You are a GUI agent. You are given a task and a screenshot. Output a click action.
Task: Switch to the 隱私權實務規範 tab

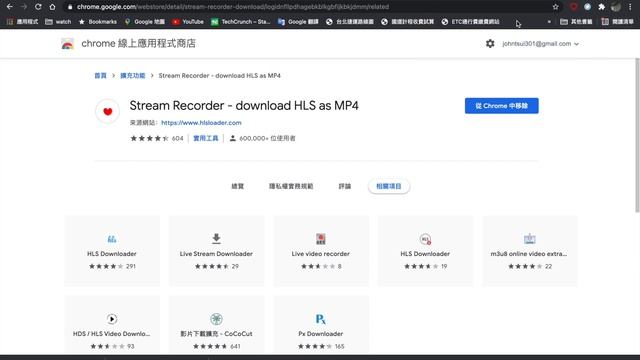(x=291, y=186)
